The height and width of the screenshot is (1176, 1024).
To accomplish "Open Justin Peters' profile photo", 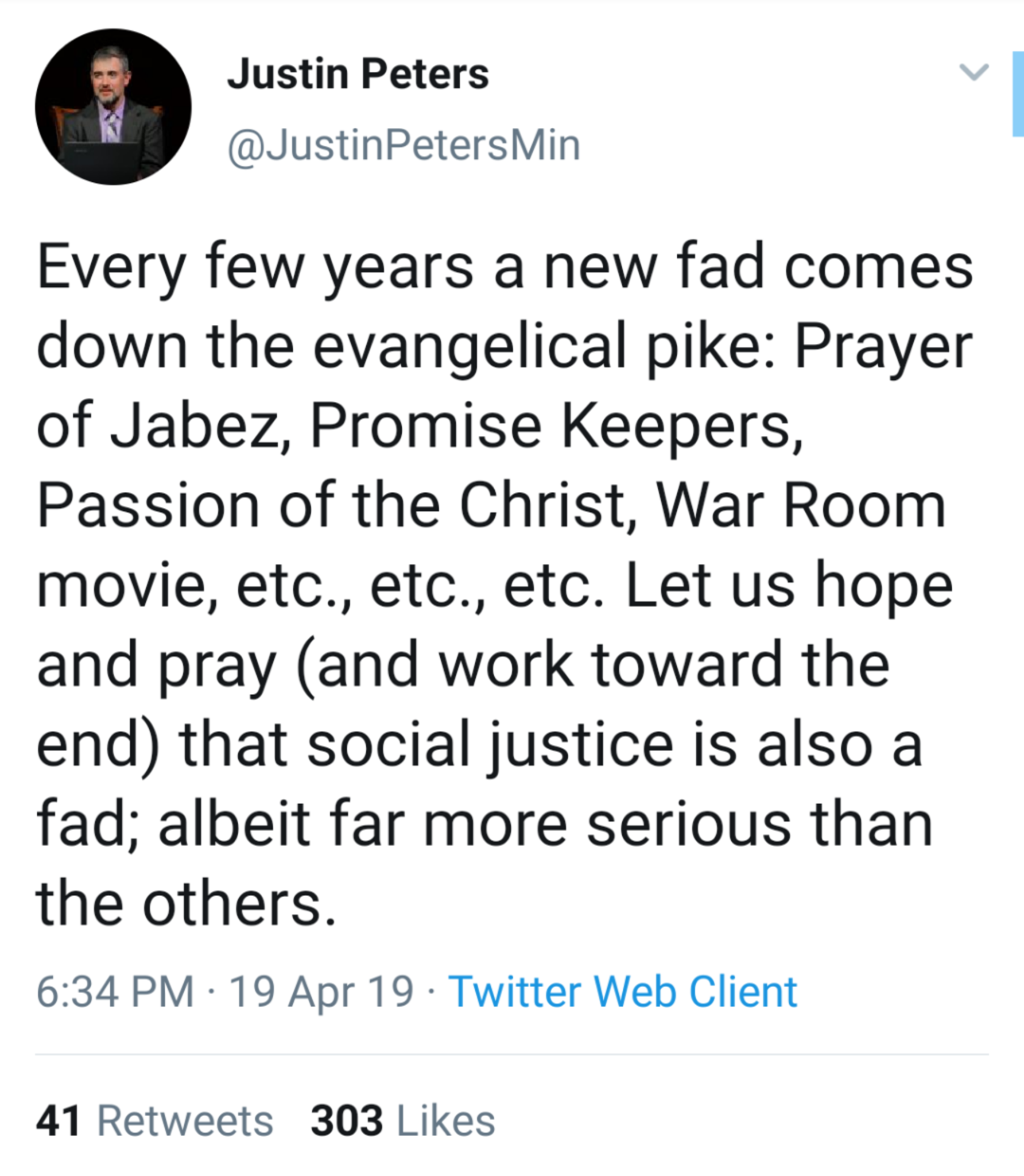I will (113, 107).
